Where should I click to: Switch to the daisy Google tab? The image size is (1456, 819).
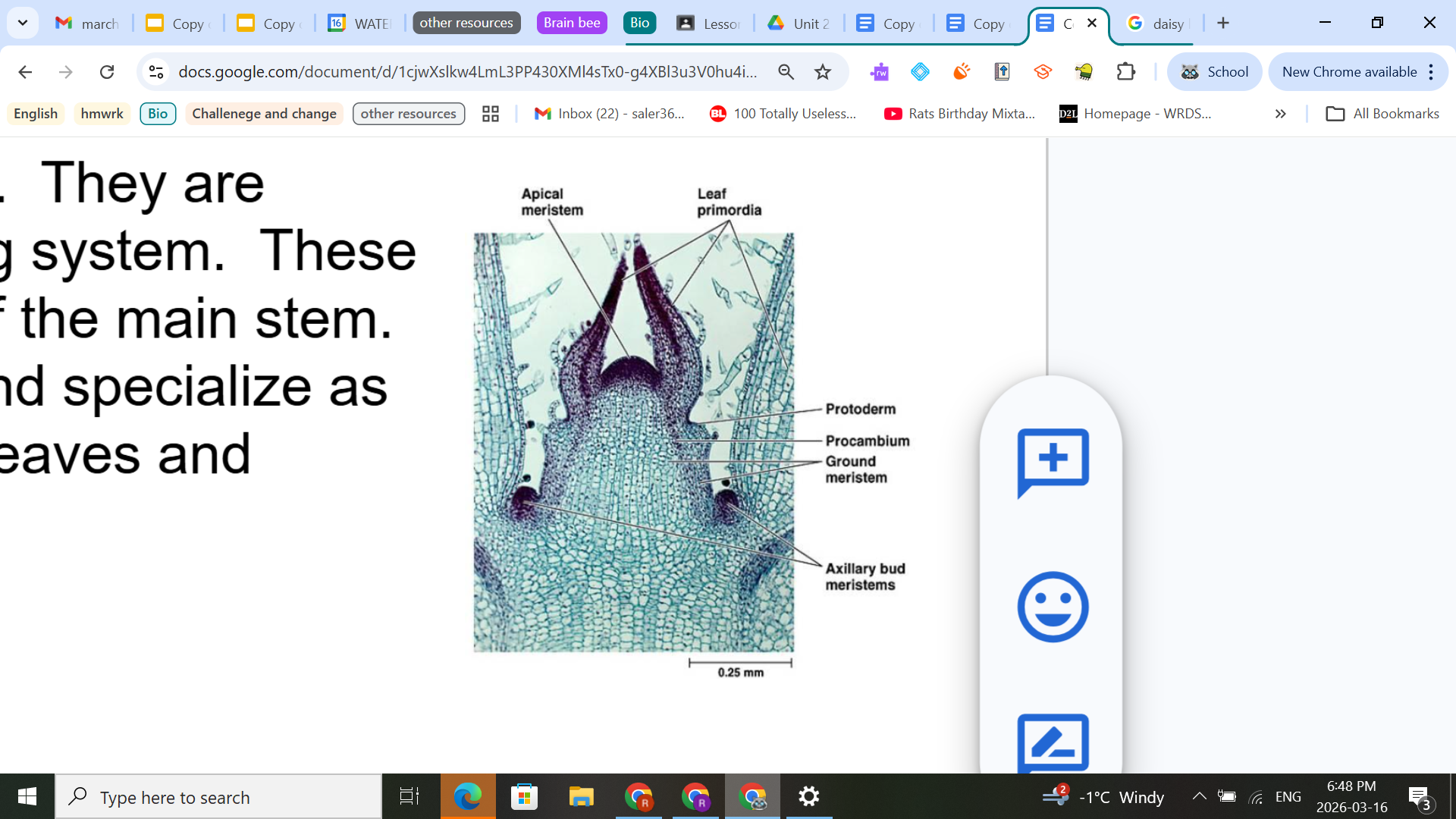(1156, 24)
